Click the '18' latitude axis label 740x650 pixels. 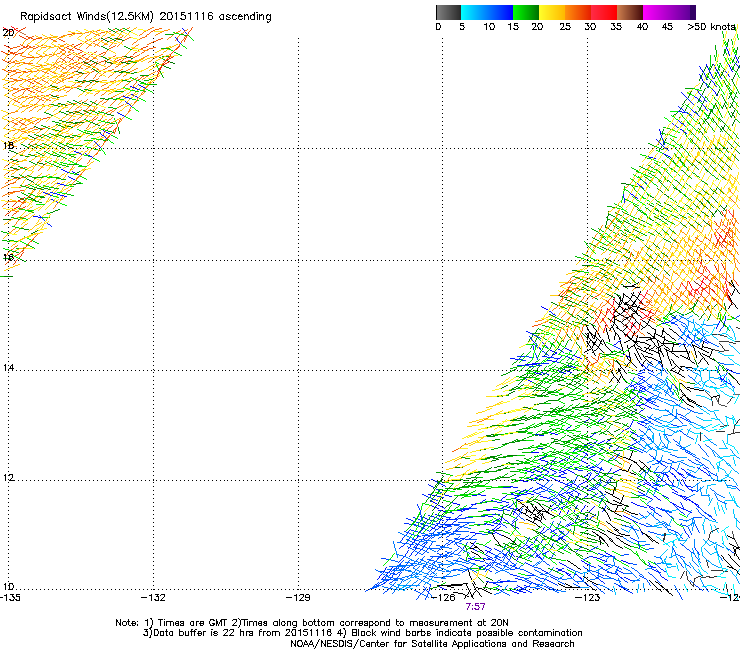click(8, 145)
